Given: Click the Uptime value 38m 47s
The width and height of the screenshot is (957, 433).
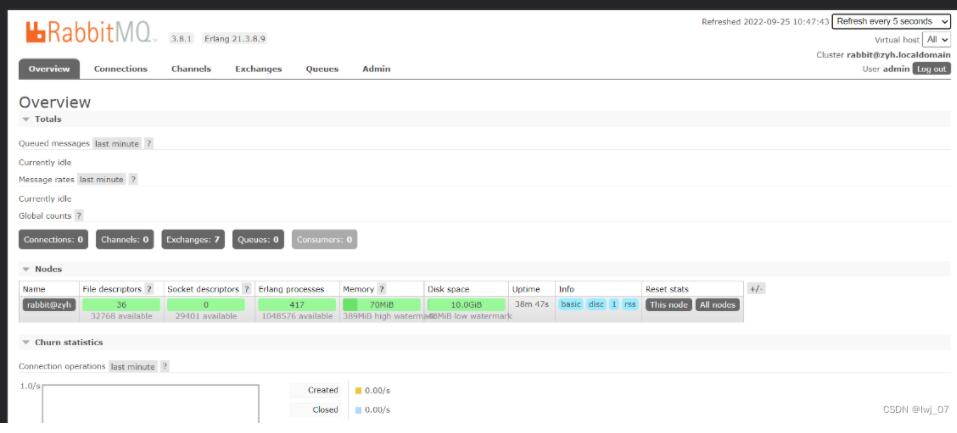Looking at the screenshot, I should [531, 304].
